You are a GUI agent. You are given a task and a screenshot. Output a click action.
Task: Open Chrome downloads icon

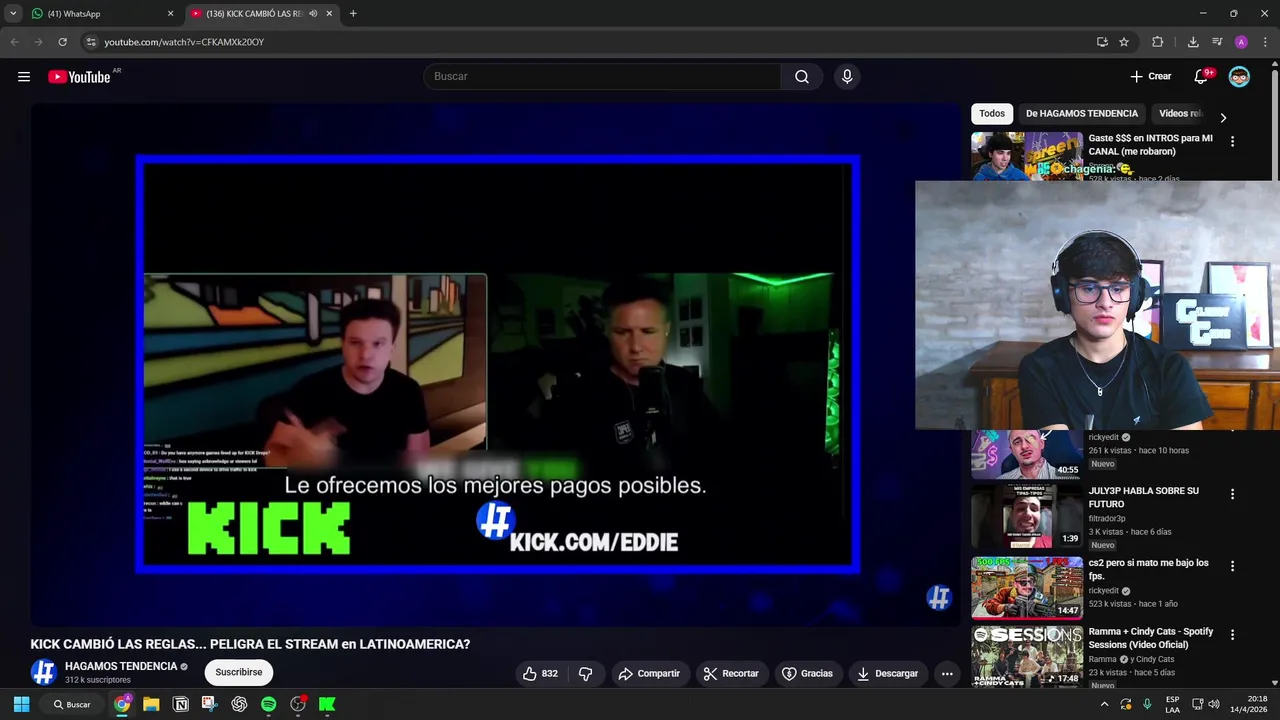click(x=1193, y=42)
